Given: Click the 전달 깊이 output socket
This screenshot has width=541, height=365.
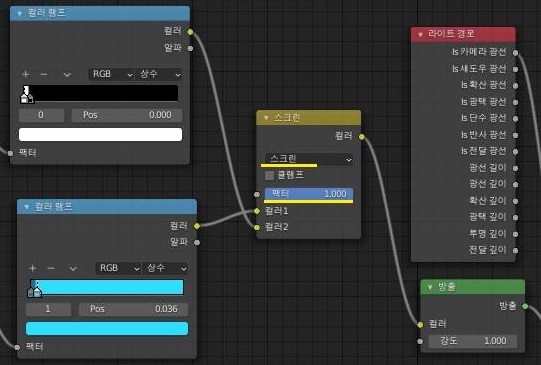Looking at the screenshot, I should tap(515, 250).
